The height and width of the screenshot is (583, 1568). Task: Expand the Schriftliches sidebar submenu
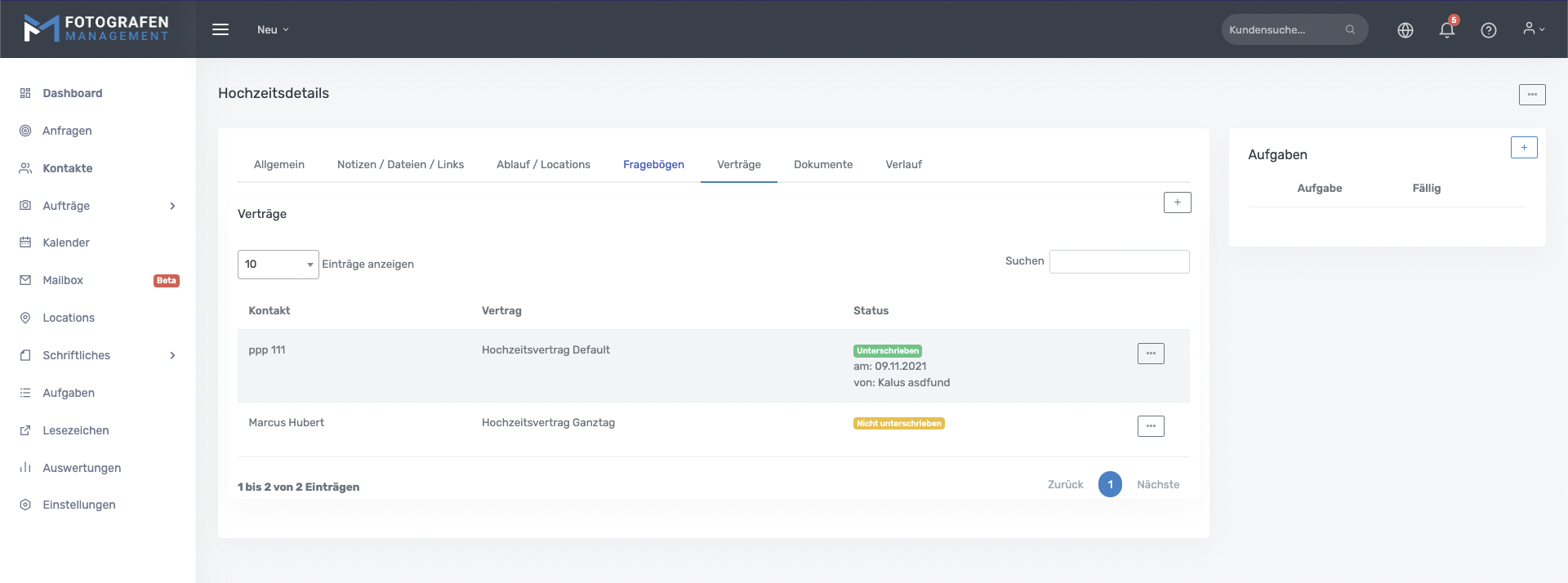pyautogui.click(x=172, y=355)
